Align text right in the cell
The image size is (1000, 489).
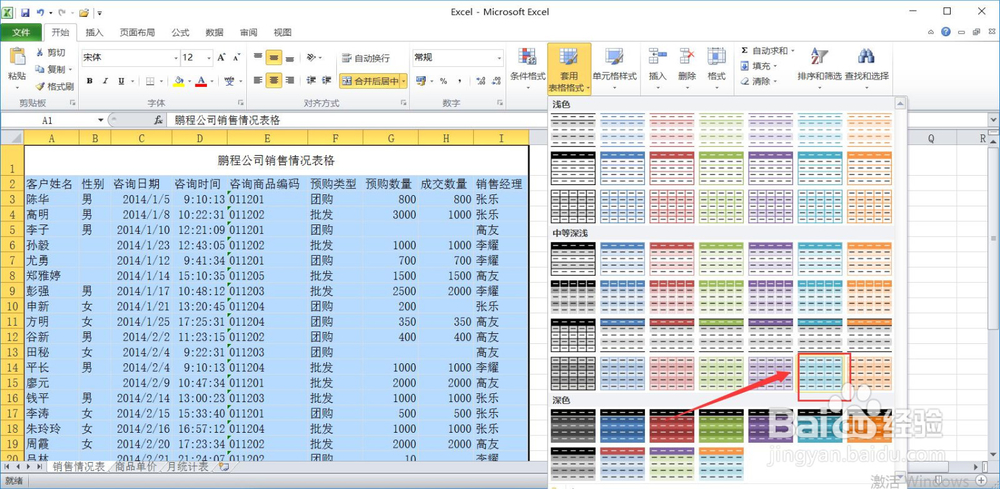point(290,80)
